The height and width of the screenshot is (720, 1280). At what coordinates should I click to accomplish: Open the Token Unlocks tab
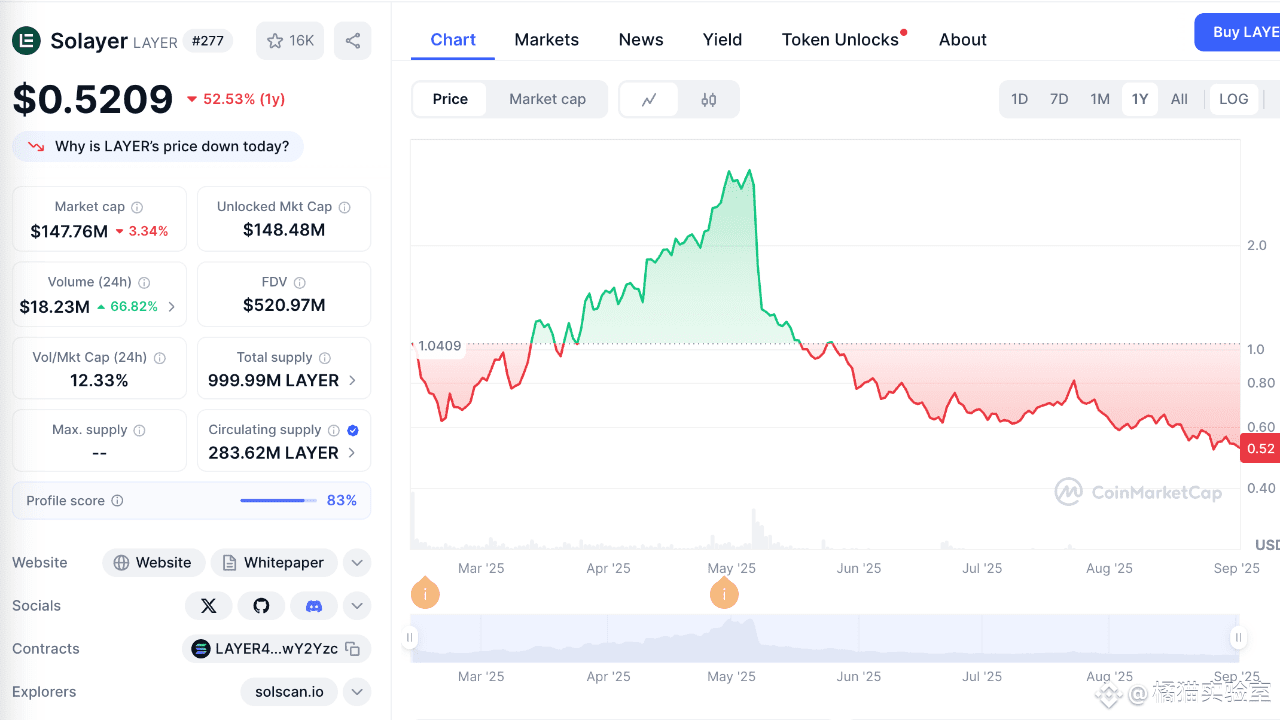tap(840, 40)
